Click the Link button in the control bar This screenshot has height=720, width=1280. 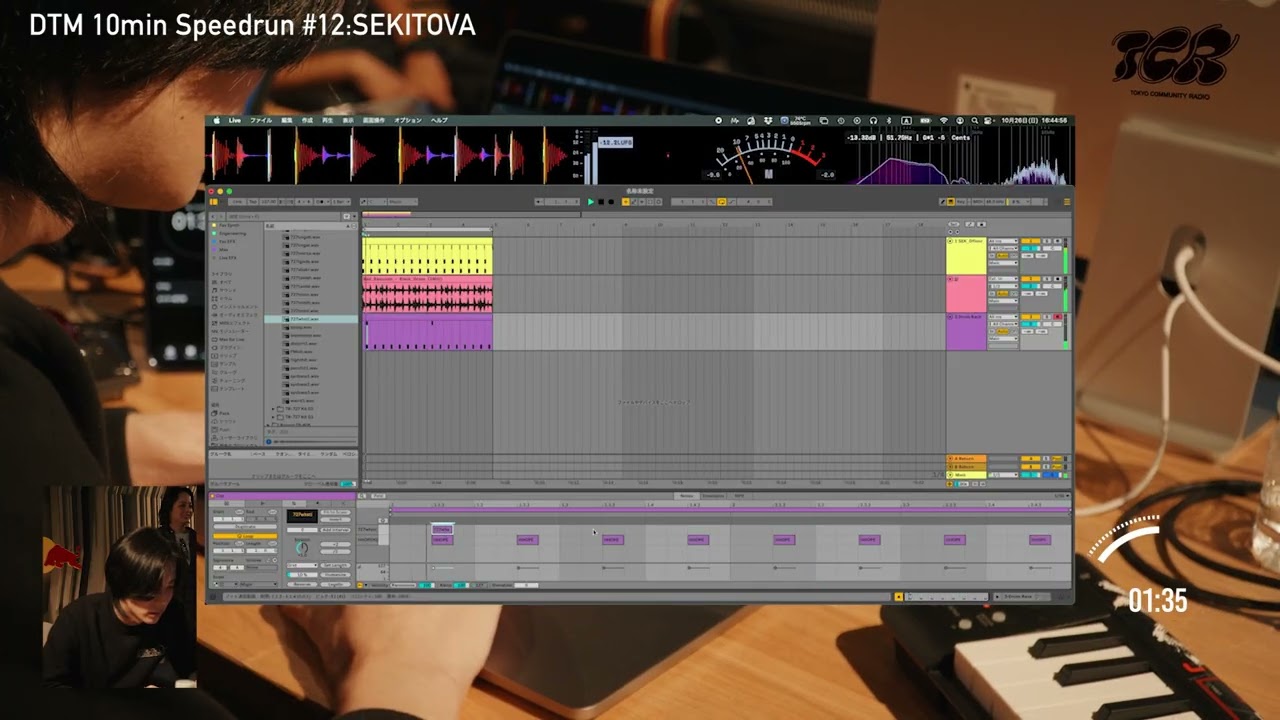[x=238, y=202]
